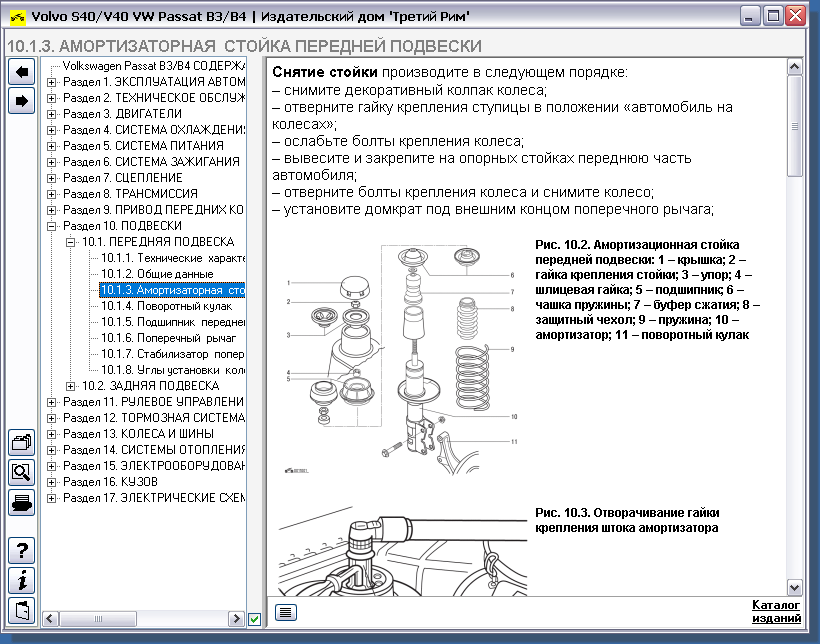Click the content pane scroll down arrow
820x644 pixels.
(x=794, y=587)
